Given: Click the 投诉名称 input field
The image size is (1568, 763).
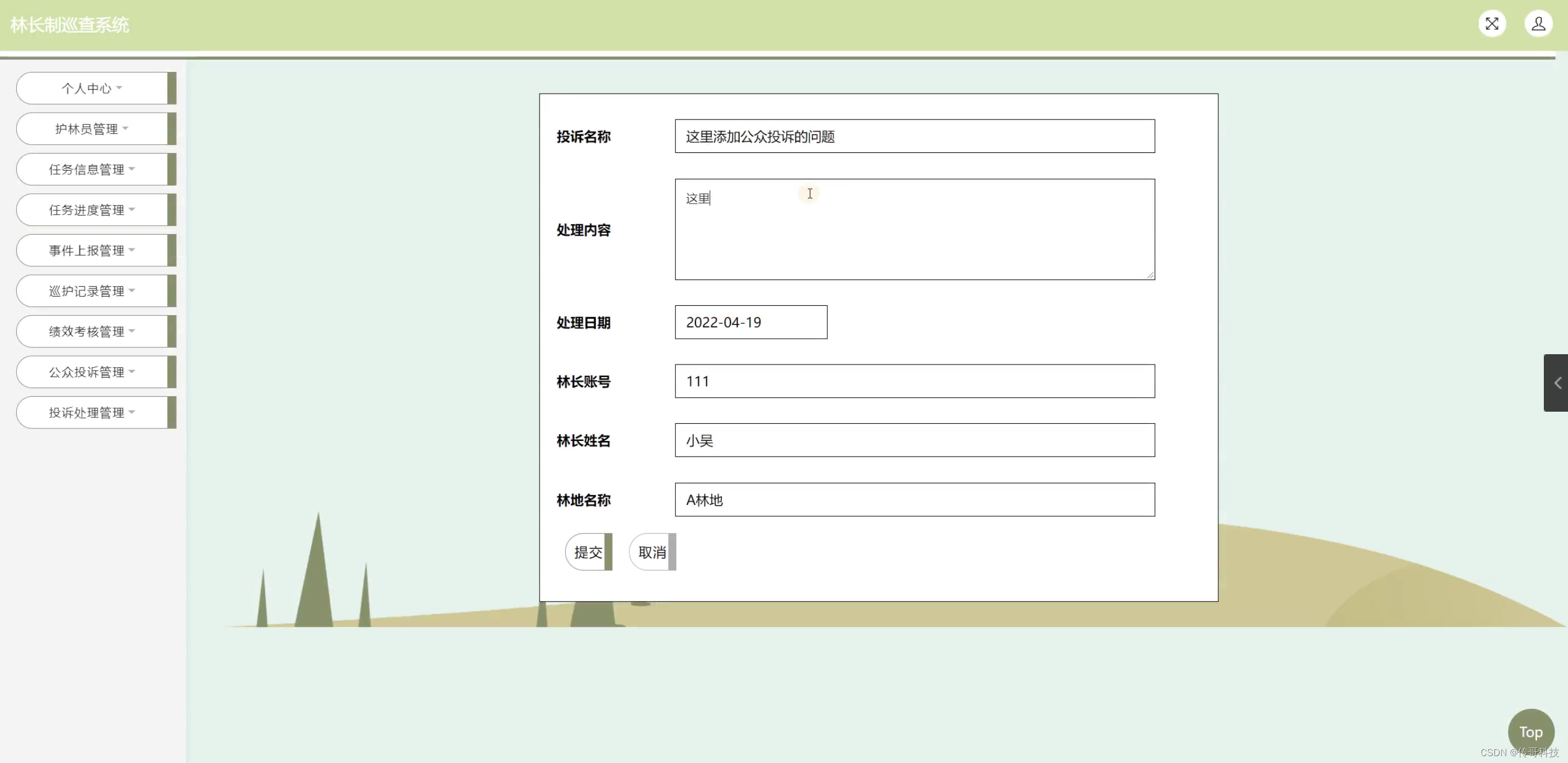Looking at the screenshot, I should pyautogui.click(x=914, y=136).
